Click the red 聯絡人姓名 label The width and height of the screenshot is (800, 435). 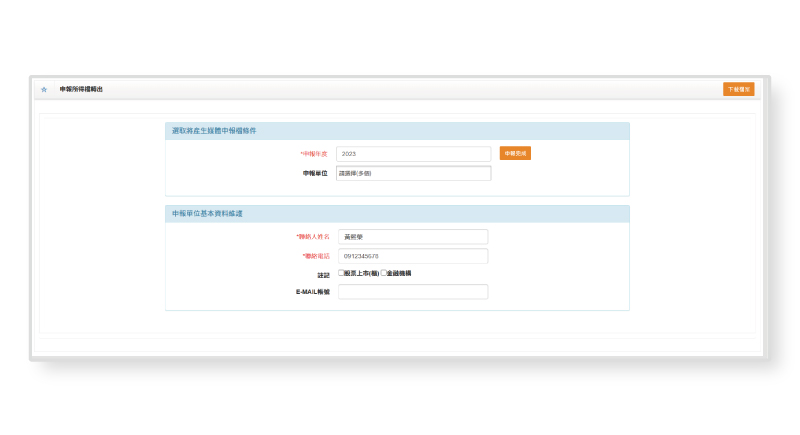point(313,237)
